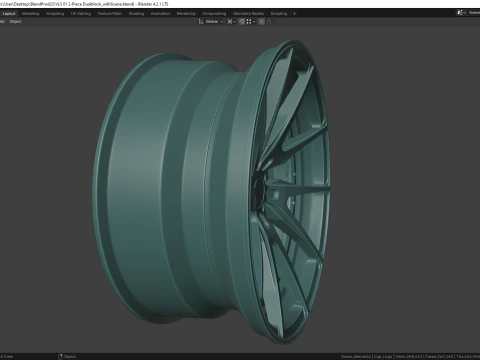Switch to the Animation workspace

coord(160,14)
